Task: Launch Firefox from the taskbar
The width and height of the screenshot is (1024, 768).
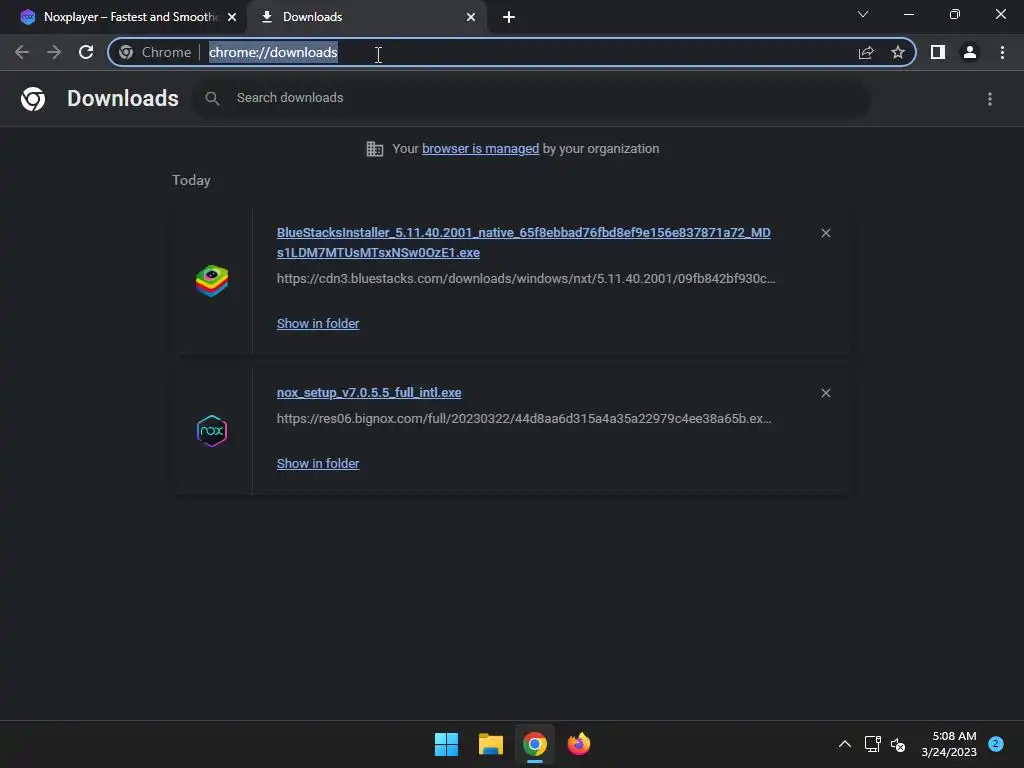Action: pos(579,744)
